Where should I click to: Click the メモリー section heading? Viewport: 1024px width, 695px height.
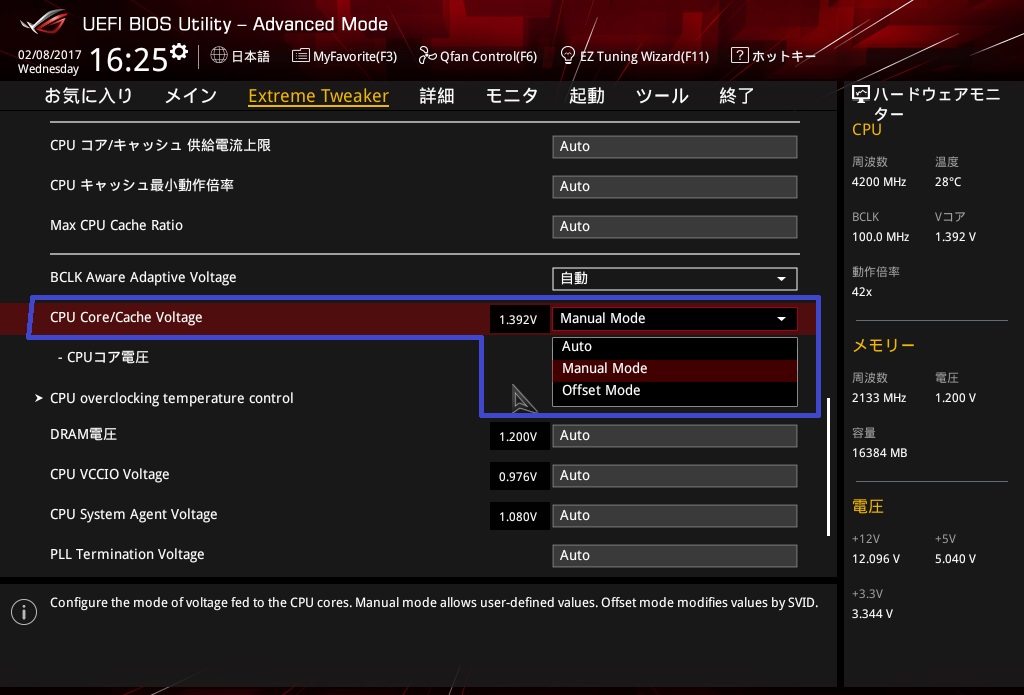884,345
